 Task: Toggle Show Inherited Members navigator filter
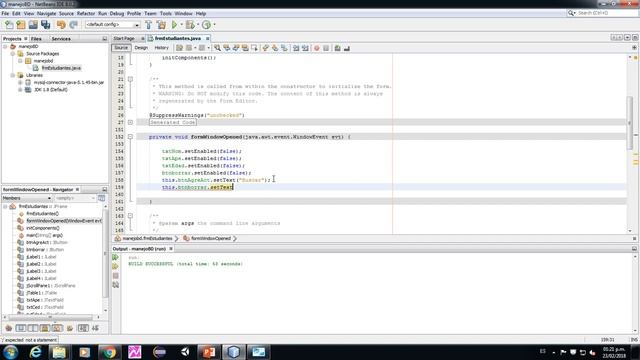click(x=8, y=328)
